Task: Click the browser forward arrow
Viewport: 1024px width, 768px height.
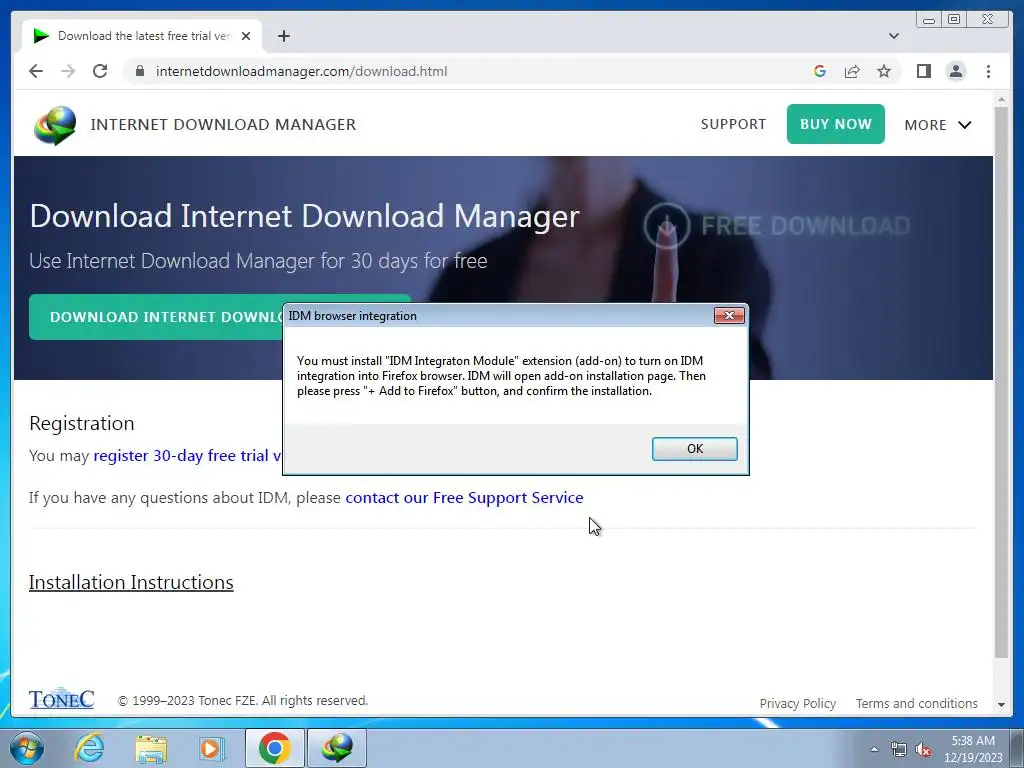Action: pyautogui.click(x=68, y=71)
